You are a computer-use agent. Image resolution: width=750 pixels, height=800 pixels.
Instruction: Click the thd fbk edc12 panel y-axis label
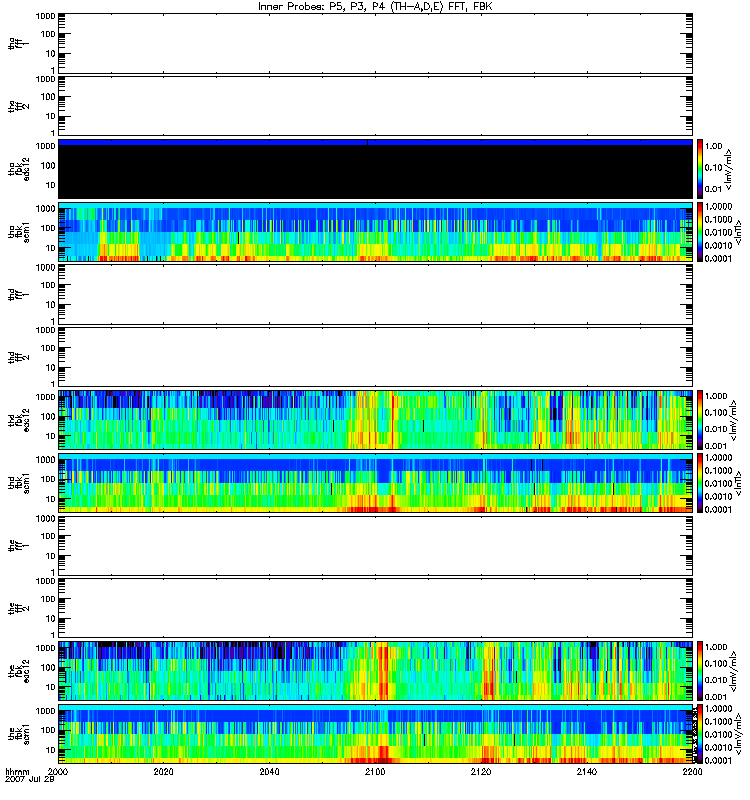click(19, 420)
